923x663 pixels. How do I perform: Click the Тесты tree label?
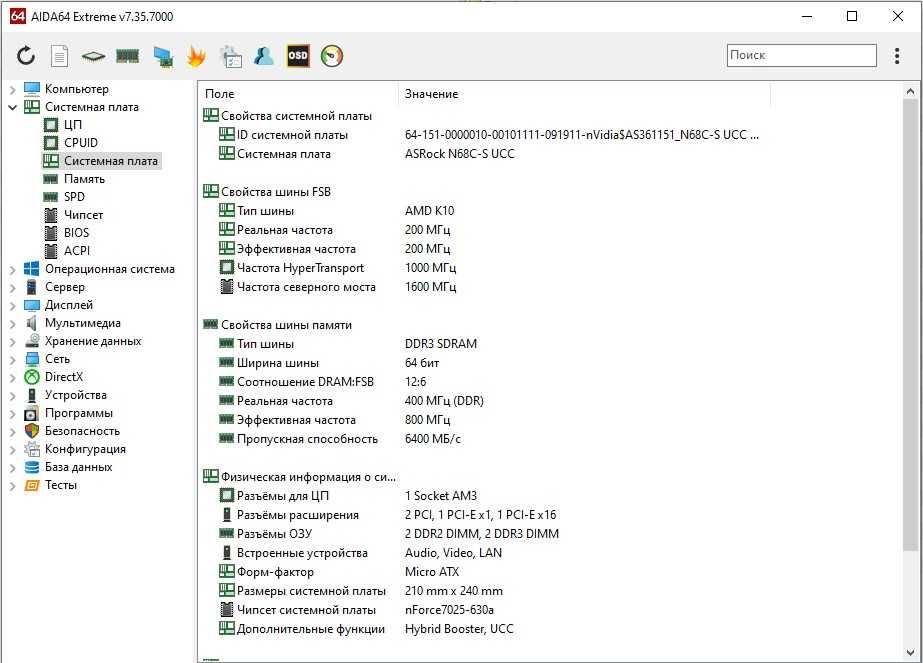point(61,485)
